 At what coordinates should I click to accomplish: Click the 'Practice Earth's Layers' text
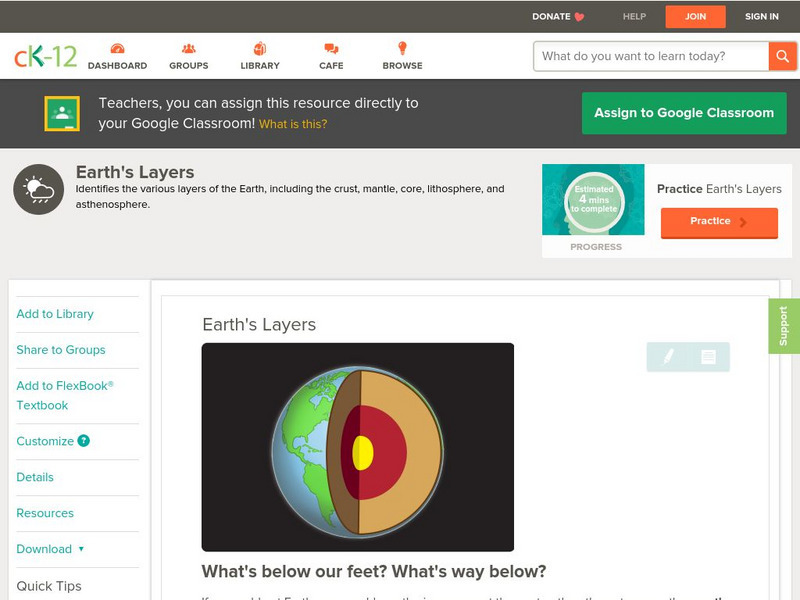click(x=719, y=189)
